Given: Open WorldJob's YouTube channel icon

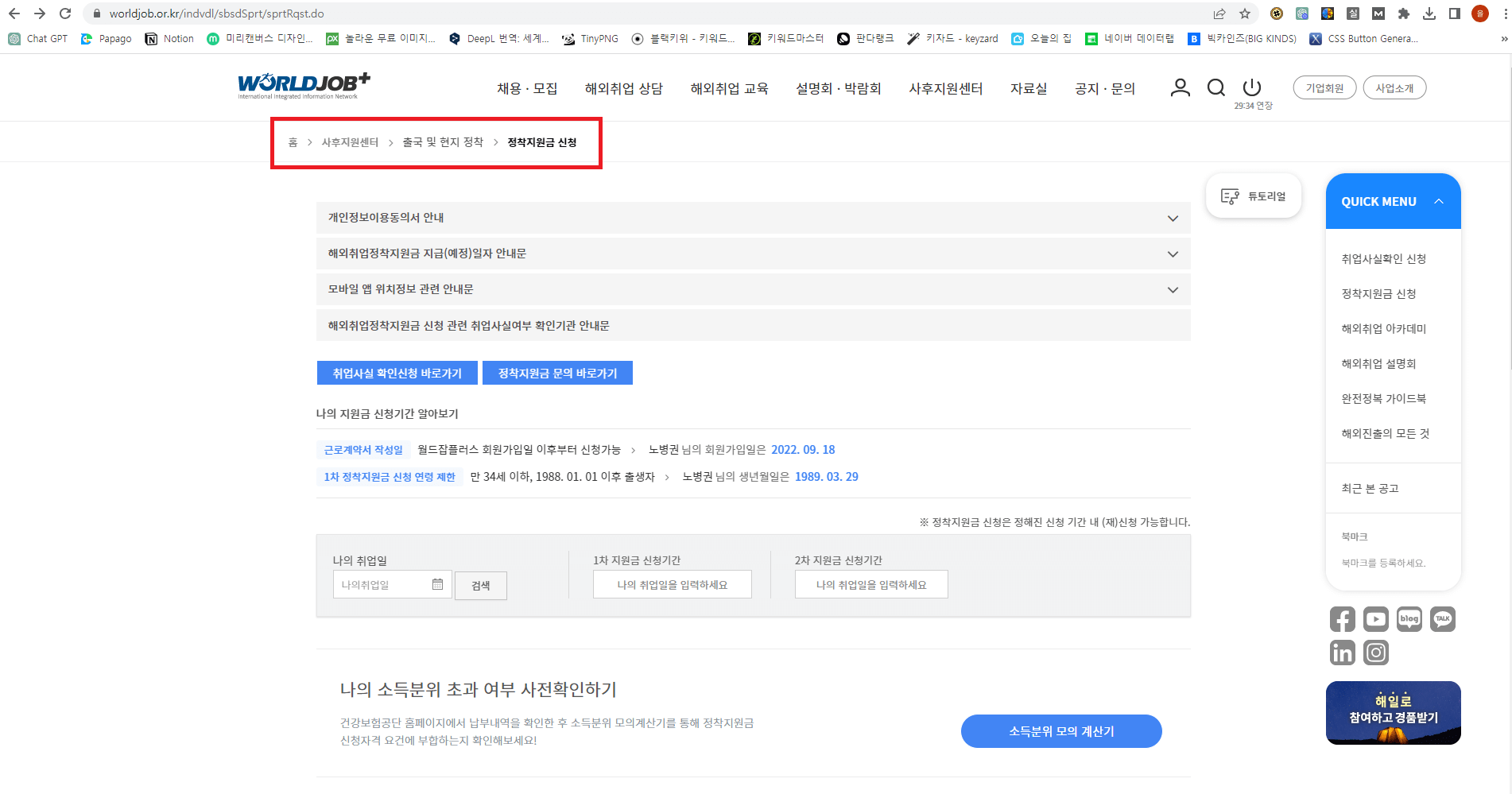Looking at the screenshot, I should pos(1376,619).
